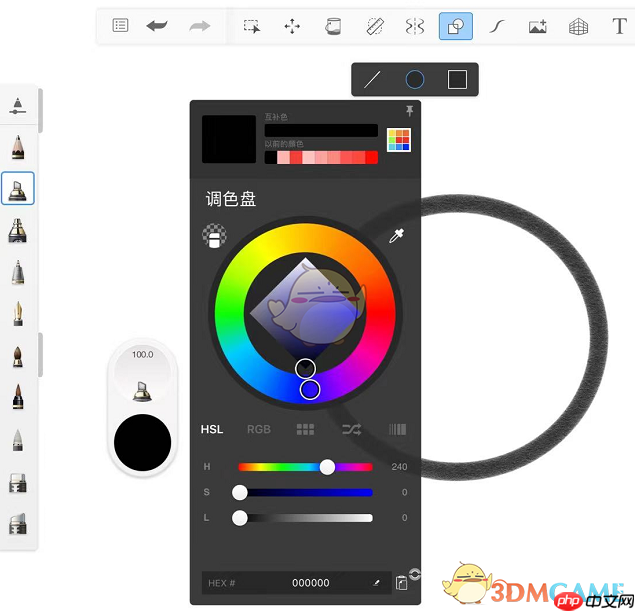The height and width of the screenshot is (611, 635).
Task: Click the hue ring blue handle
Action: tap(310, 390)
